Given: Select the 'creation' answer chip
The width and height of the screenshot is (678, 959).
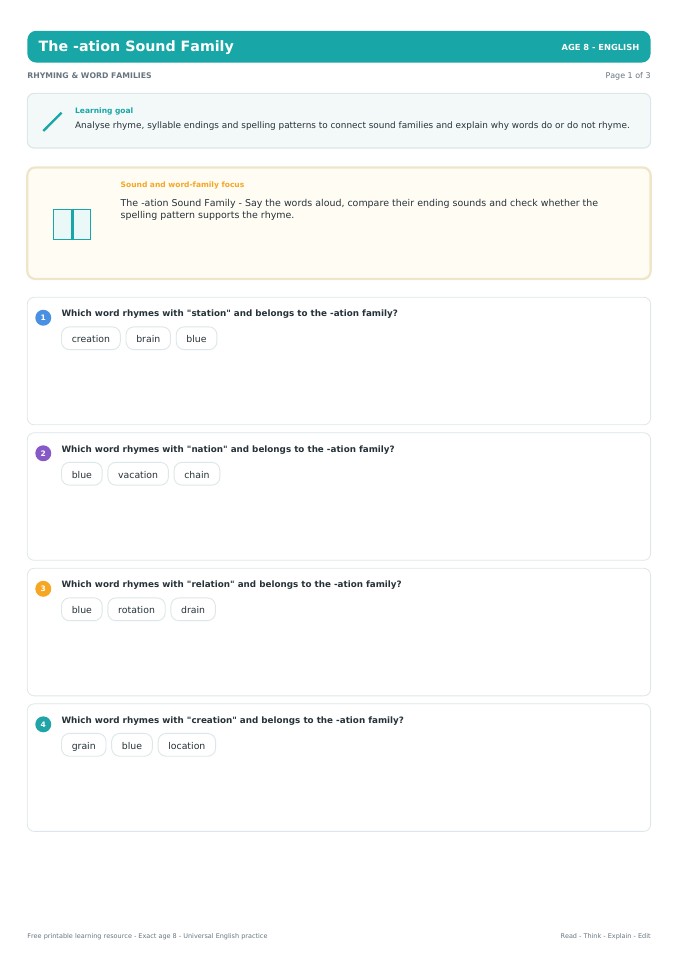Looking at the screenshot, I should coord(90,338).
